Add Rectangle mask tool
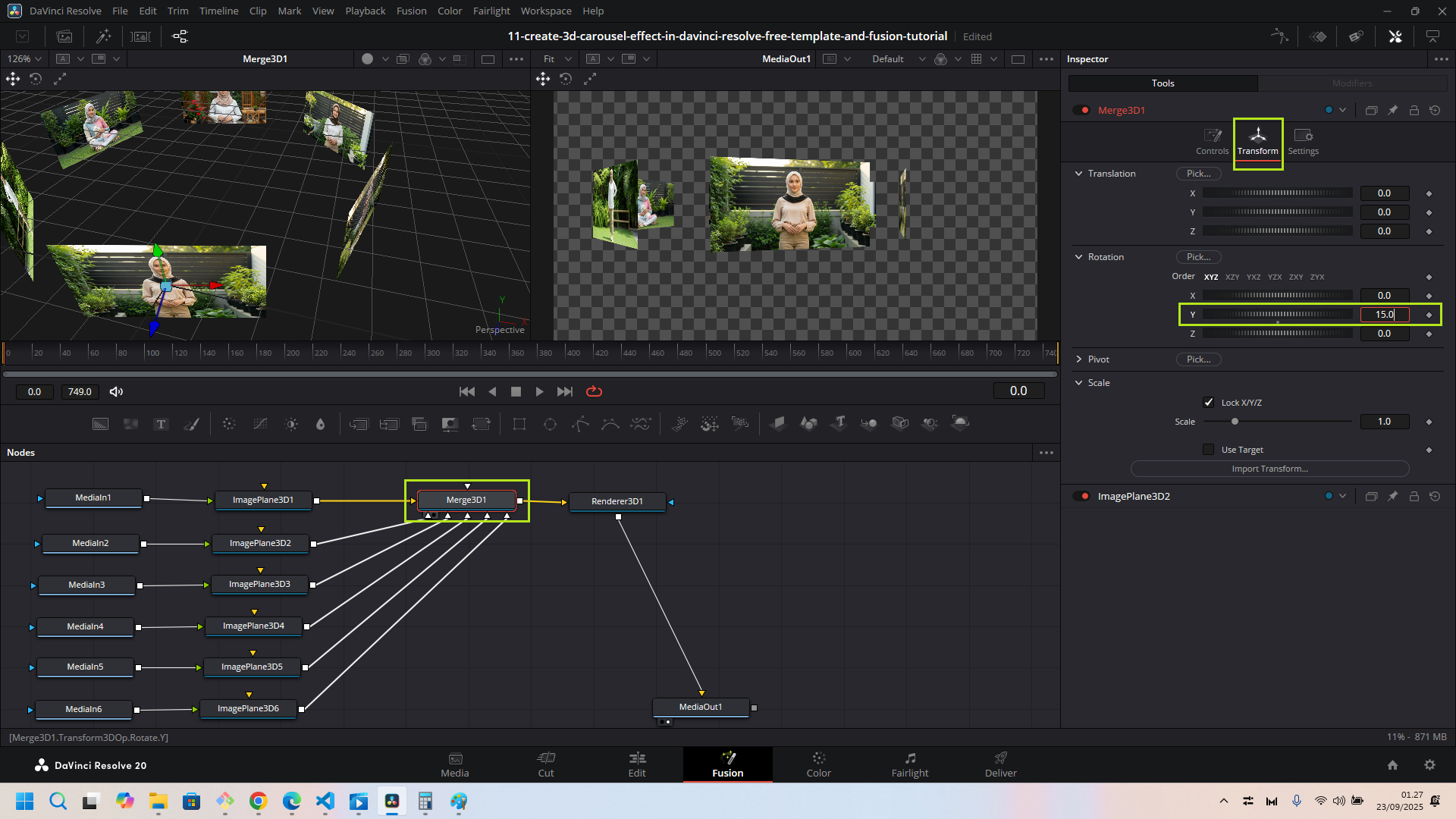 pos(519,424)
